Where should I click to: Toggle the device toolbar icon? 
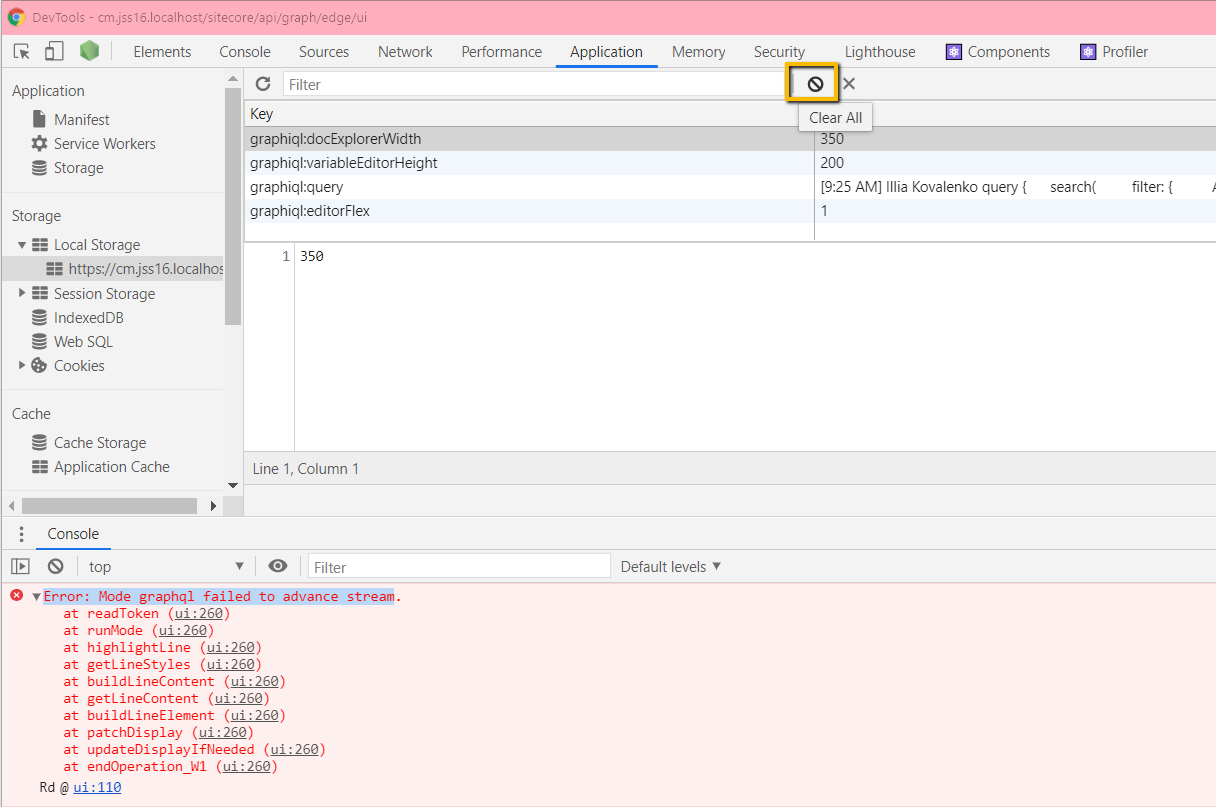tap(54, 52)
